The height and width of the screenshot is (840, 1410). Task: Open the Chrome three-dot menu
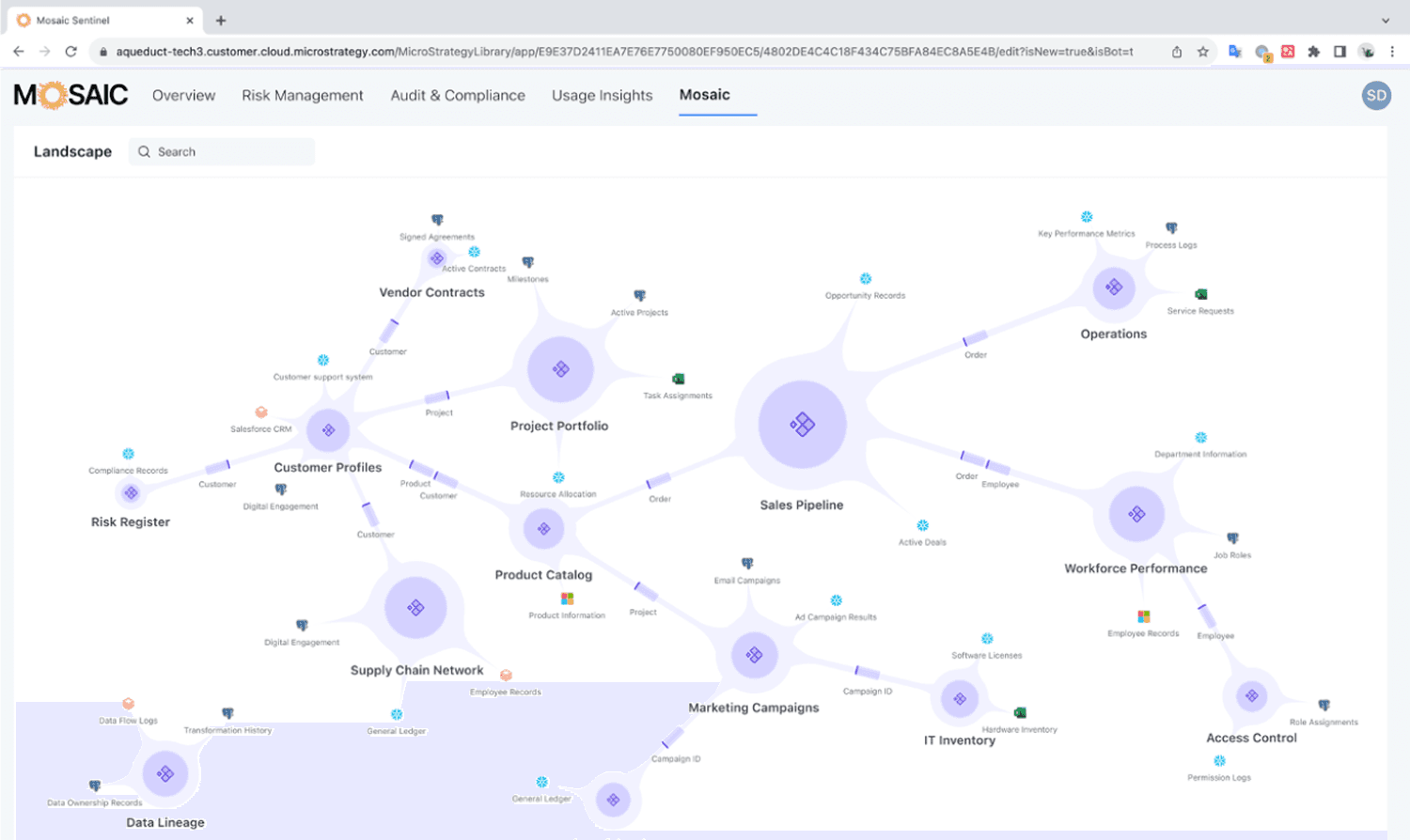(1392, 52)
